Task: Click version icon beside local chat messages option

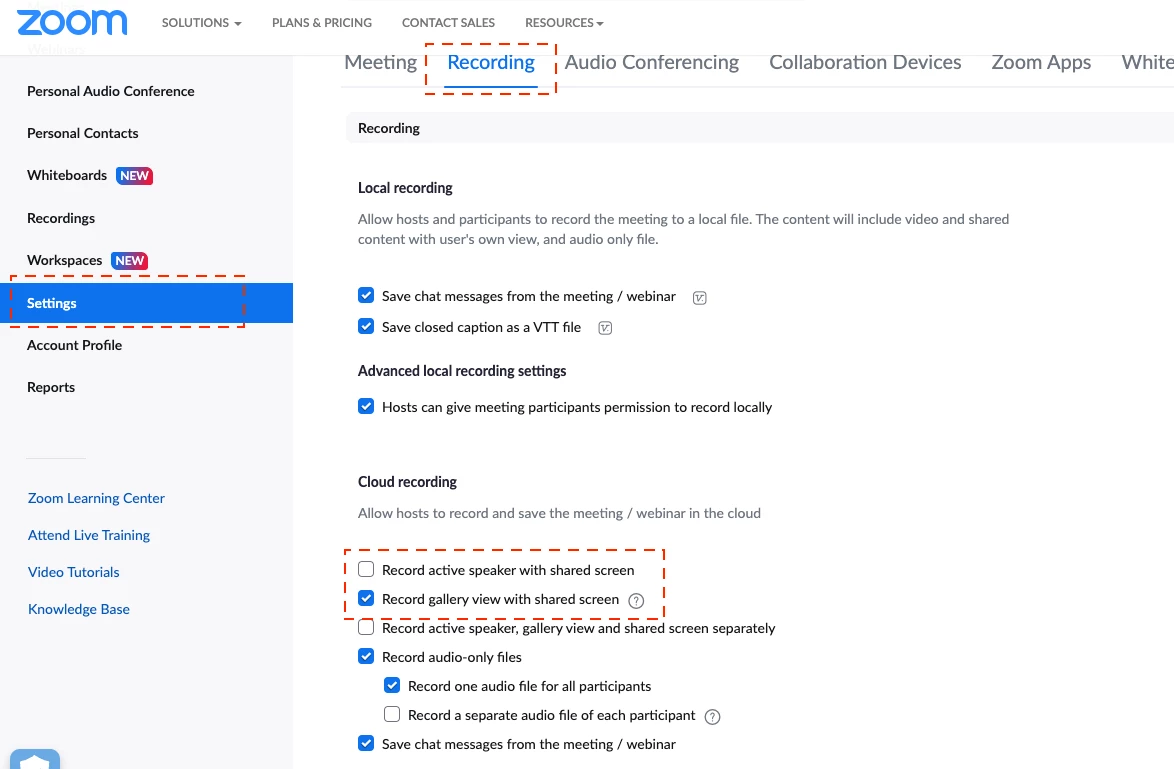Action: 699,297
